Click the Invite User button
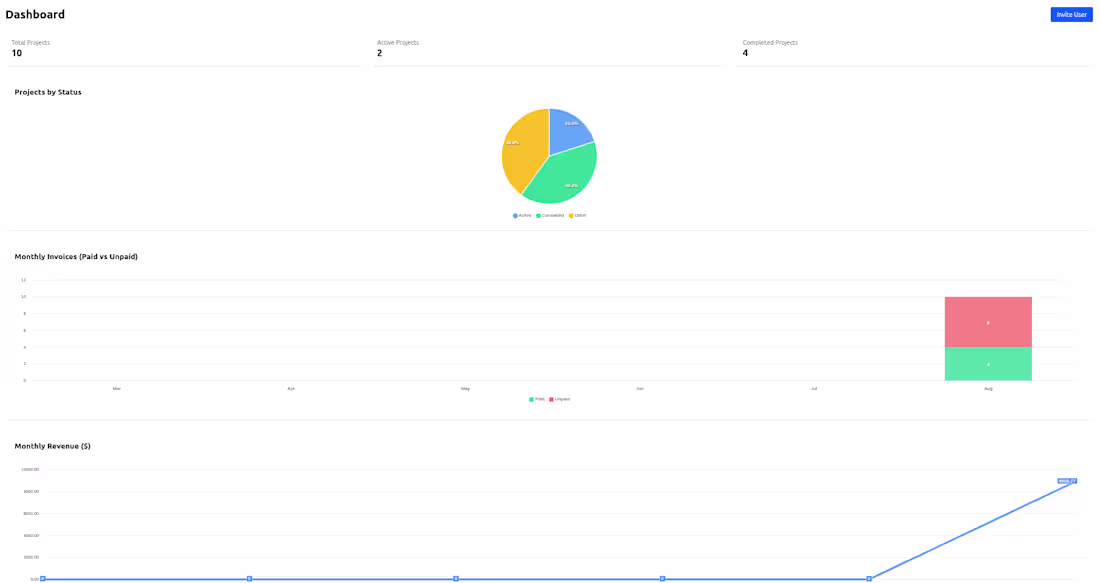Screen dimensions: 1100x583 pyautogui.click(x=1071, y=13)
